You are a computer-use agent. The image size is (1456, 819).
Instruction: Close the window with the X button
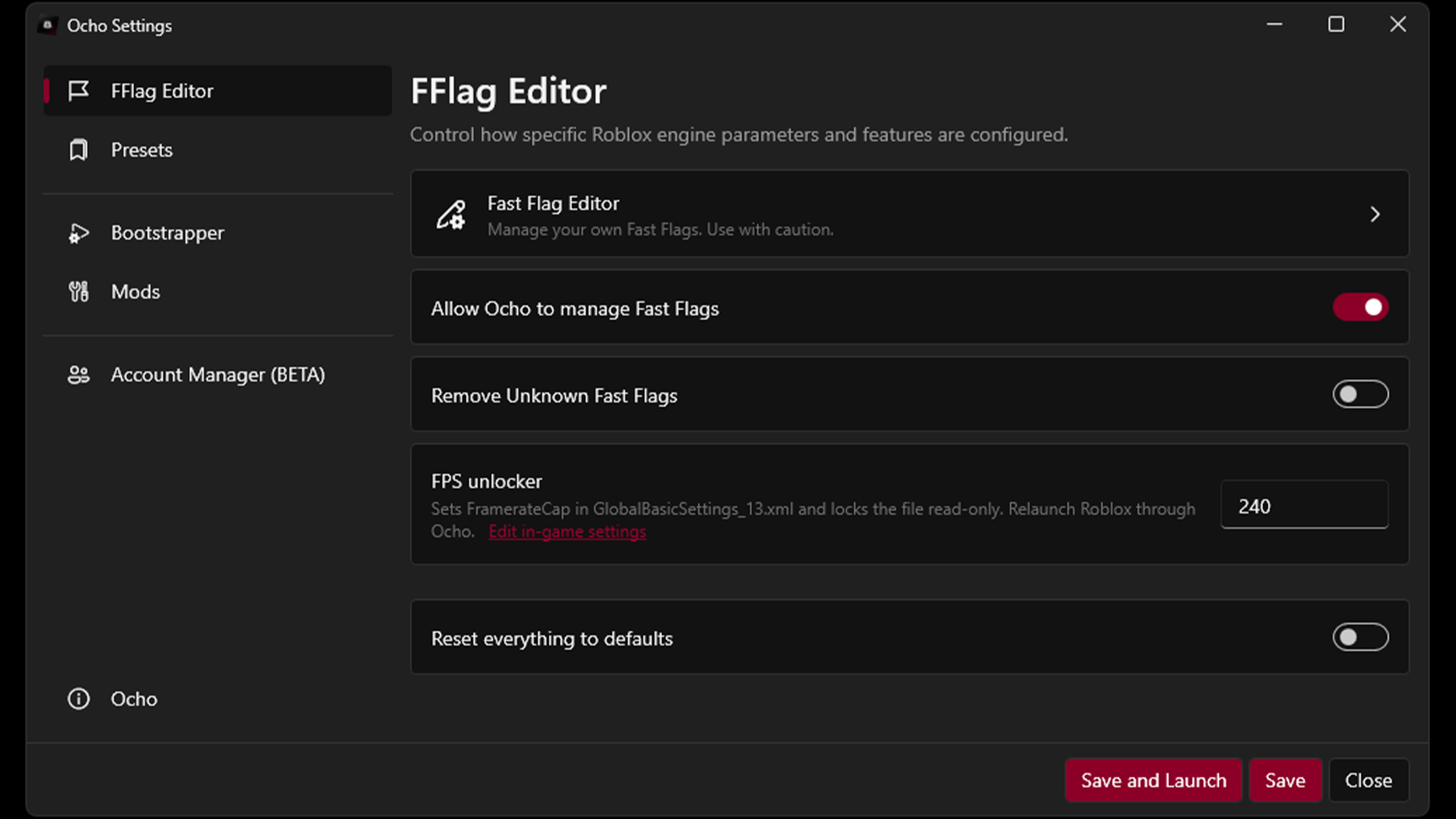coord(1398,24)
